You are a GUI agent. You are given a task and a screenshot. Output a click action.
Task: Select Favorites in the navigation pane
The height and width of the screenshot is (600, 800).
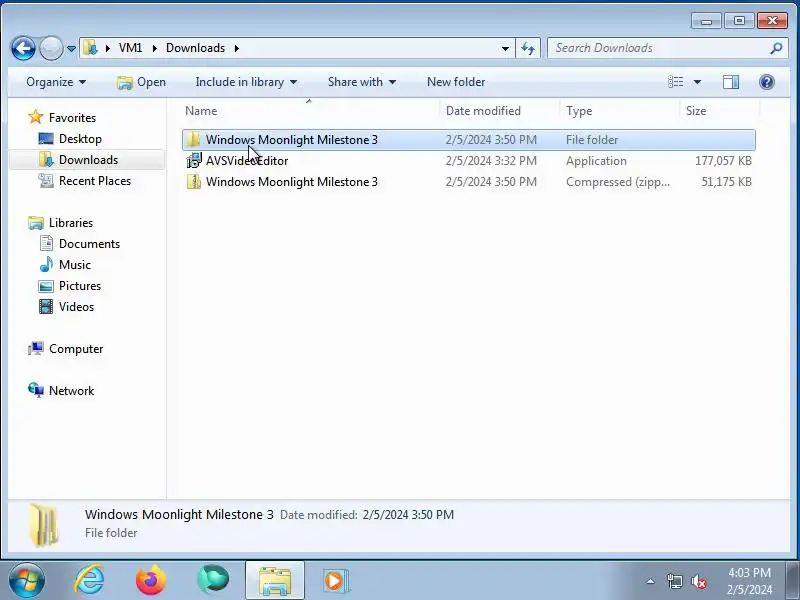click(72, 118)
